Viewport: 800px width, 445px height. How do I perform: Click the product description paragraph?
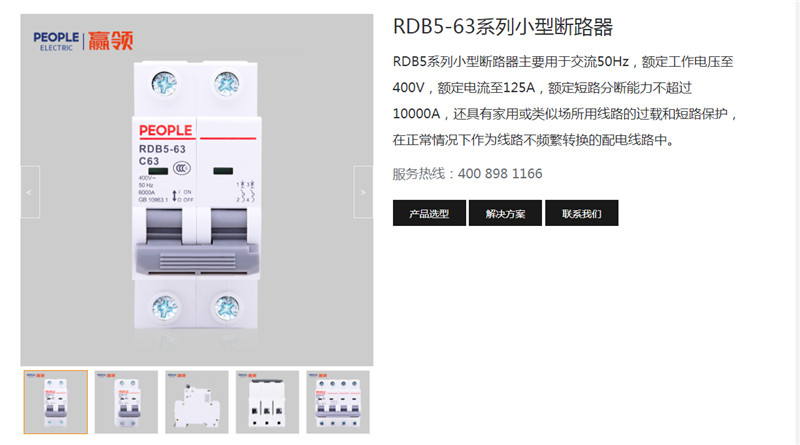pos(565,101)
